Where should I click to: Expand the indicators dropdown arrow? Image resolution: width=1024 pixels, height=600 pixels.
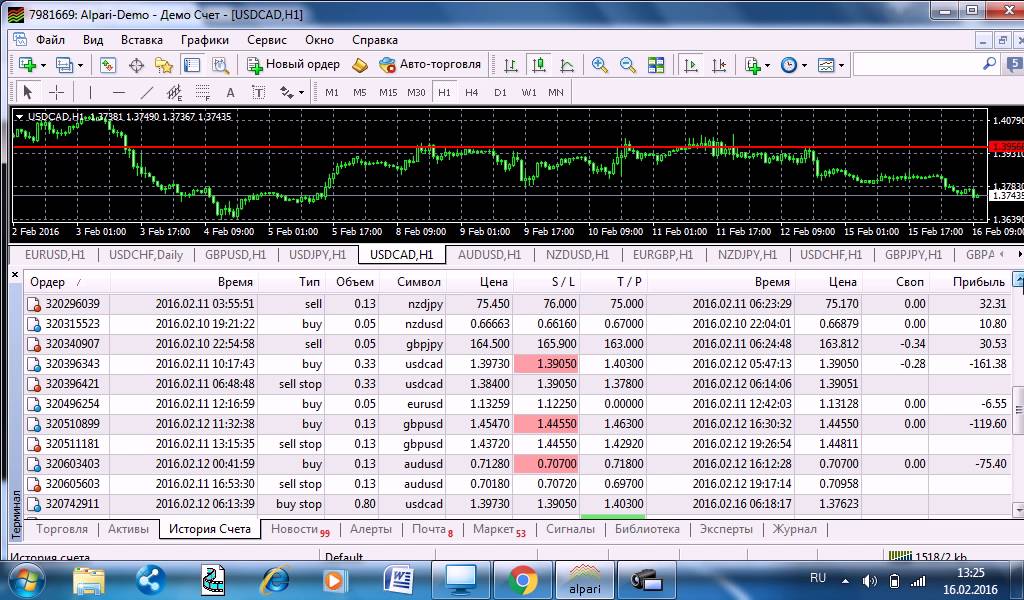pyautogui.click(x=767, y=65)
